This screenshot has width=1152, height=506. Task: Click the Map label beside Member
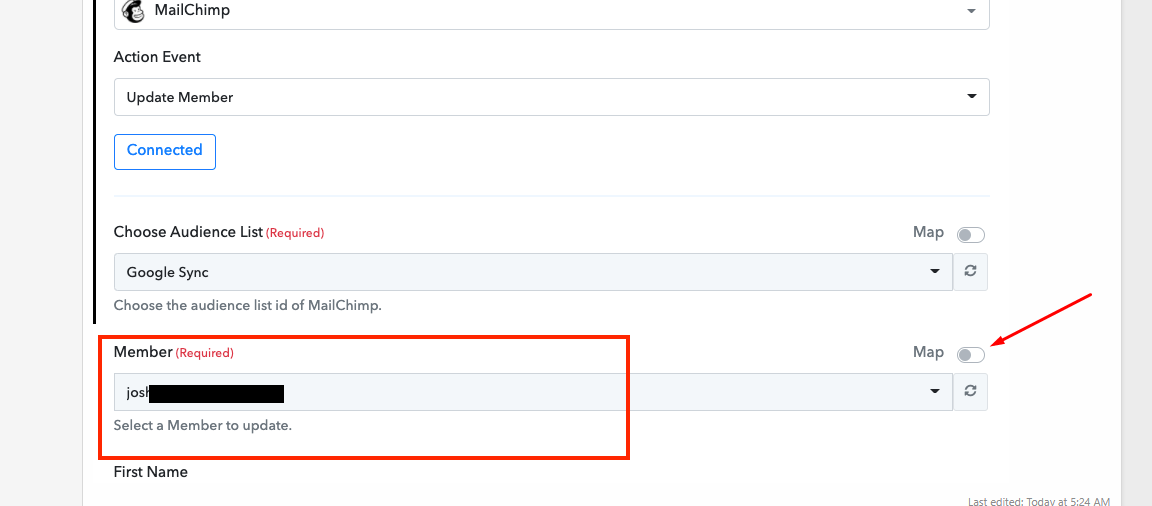tap(928, 352)
